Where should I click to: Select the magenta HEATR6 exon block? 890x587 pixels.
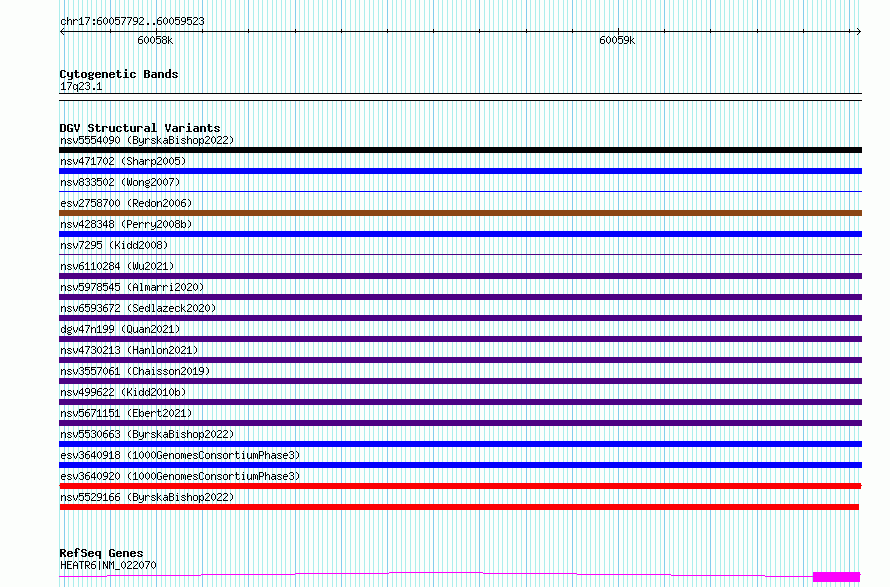tap(837, 577)
